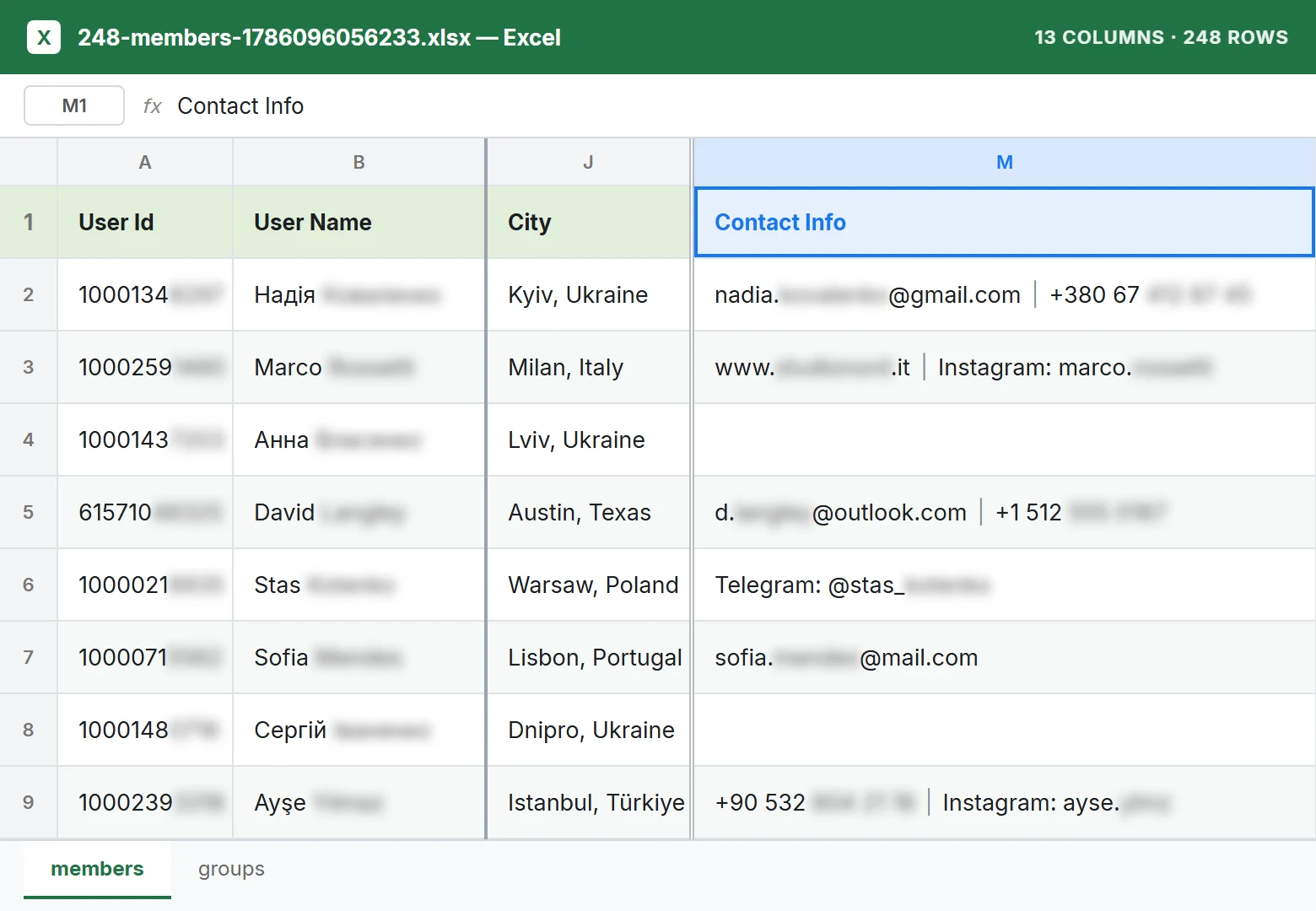Select row 5 header number
This screenshot has height=911, width=1316.
(x=29, y=512)
